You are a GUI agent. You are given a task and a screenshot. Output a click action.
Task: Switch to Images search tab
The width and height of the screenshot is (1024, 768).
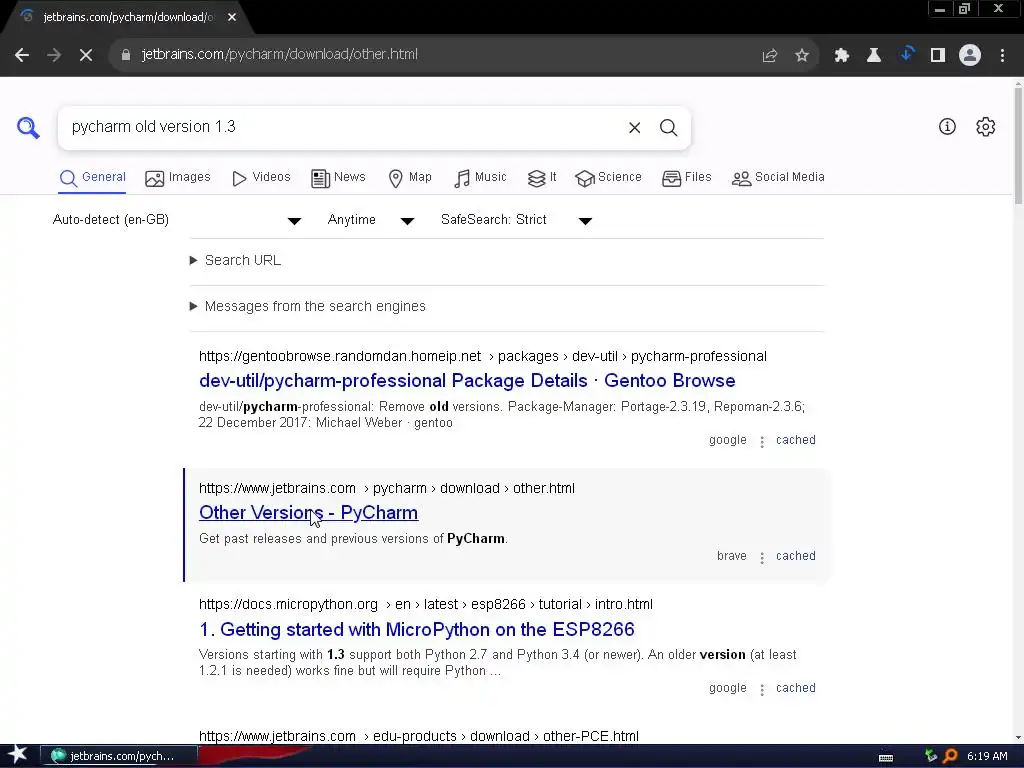[178, 178]
